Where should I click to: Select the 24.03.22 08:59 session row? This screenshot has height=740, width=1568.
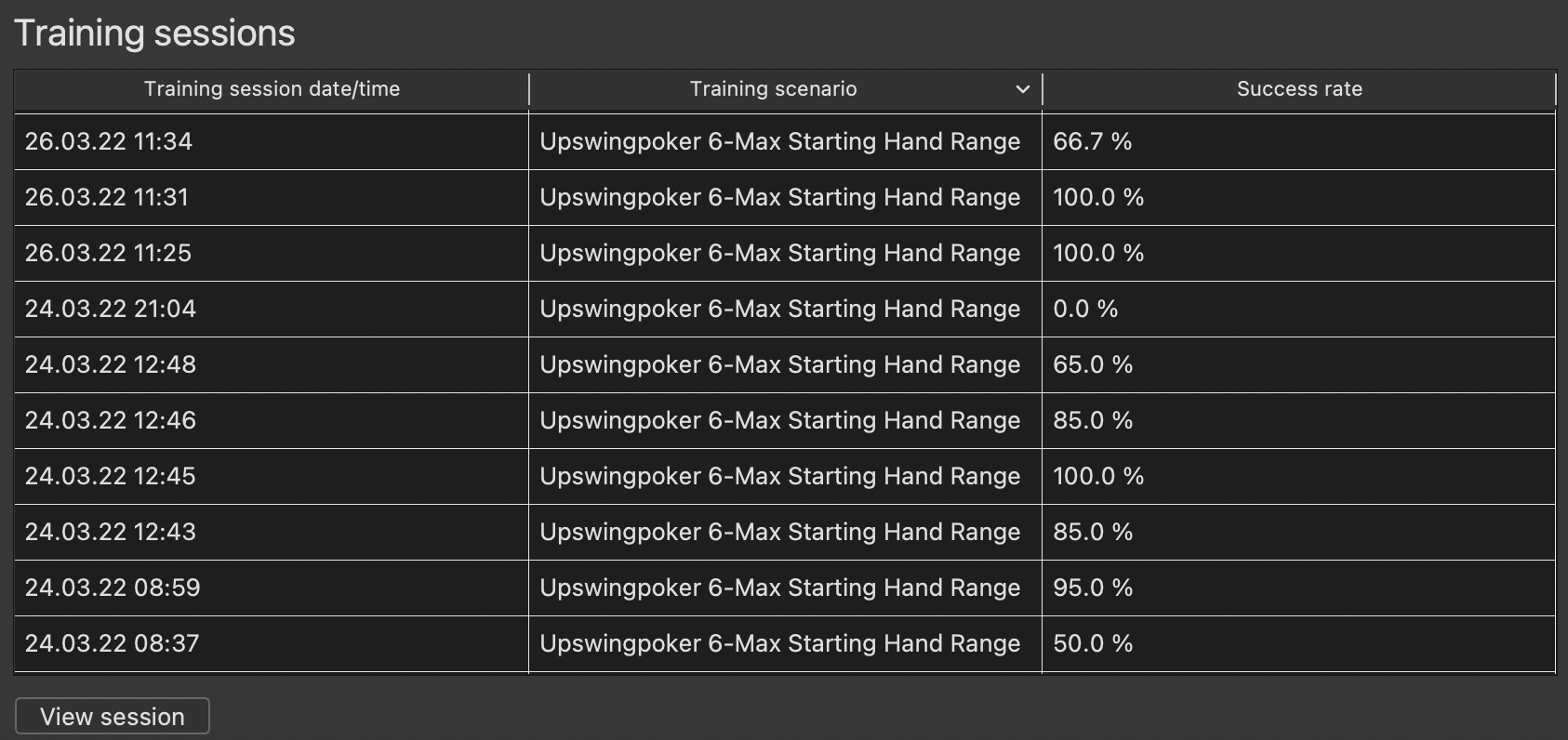click(785, 588)
